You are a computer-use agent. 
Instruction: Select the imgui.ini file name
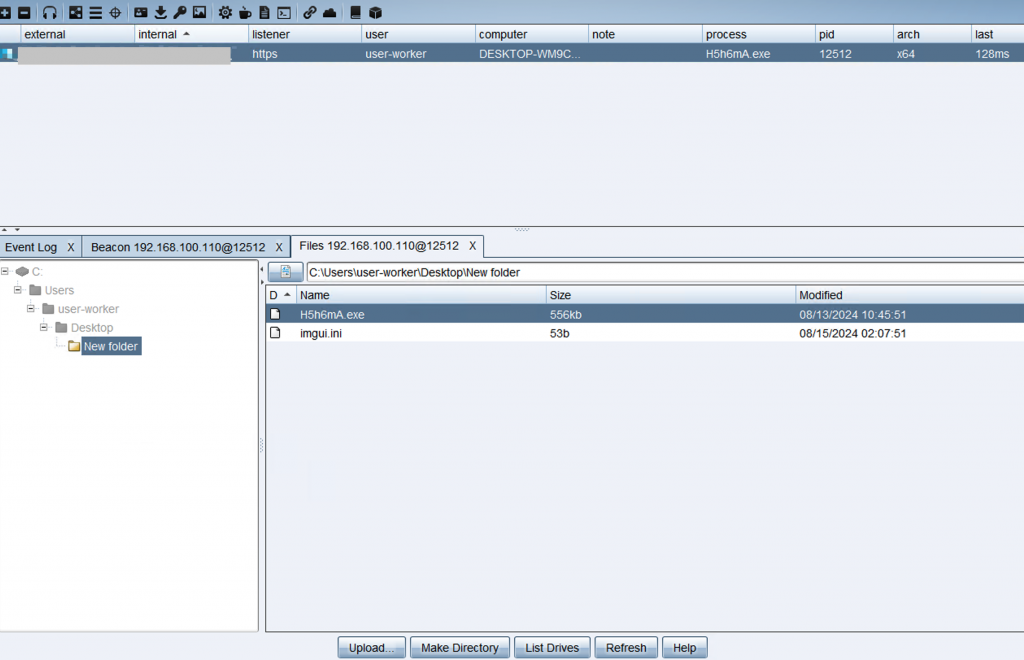321,333
